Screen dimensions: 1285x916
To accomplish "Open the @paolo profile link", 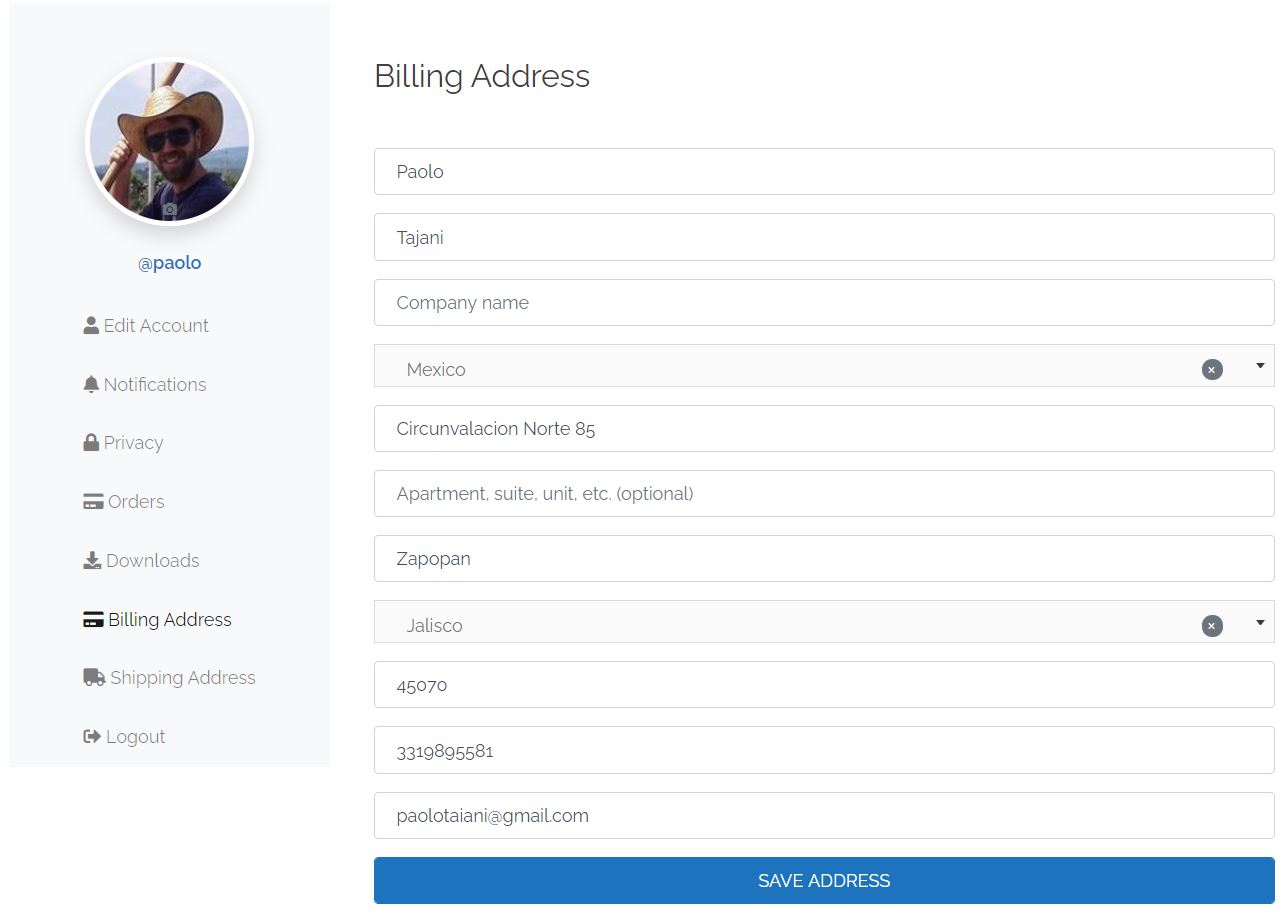I will click(x=170, y=263).
